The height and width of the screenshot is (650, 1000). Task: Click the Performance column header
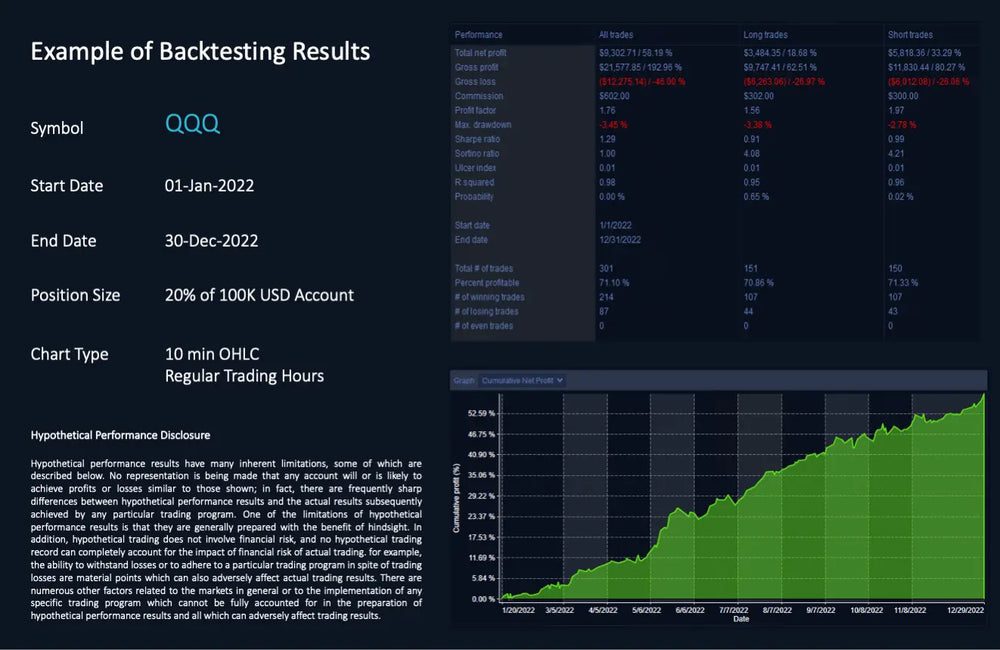(478, 35)
